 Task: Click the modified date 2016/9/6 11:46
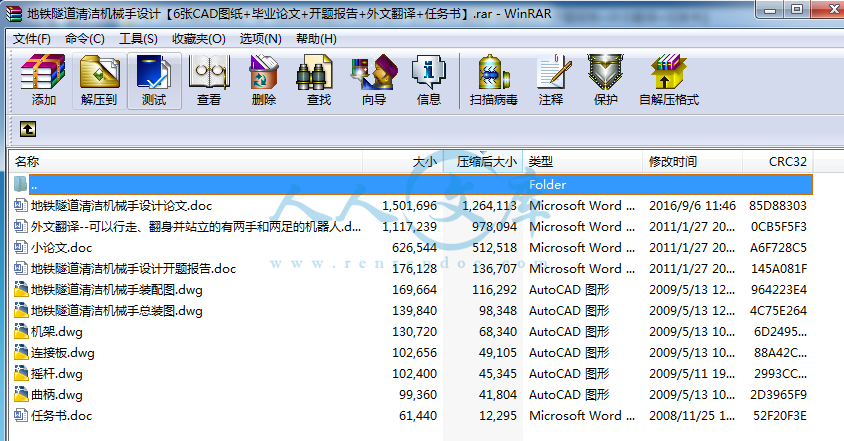click(692, 206)
